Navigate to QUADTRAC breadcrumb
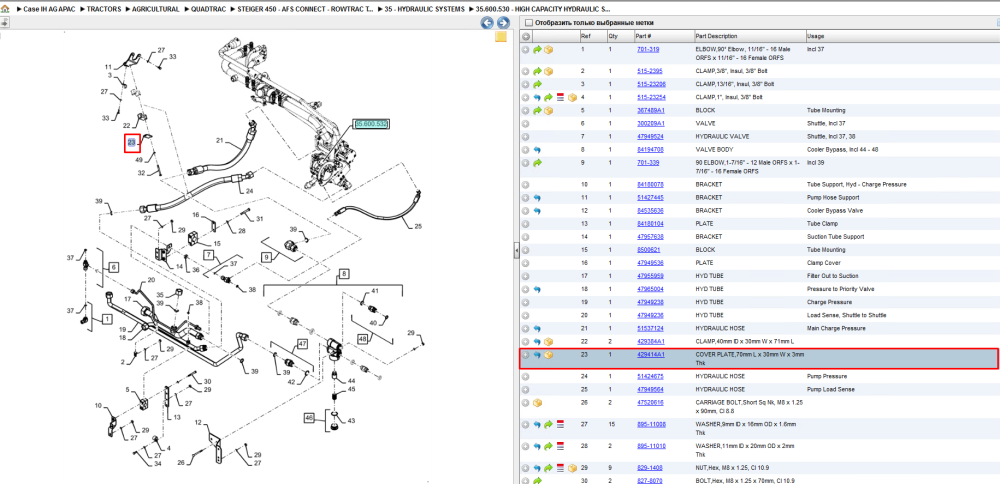Viewport: 1000px width, 484px height. point(209,10)
